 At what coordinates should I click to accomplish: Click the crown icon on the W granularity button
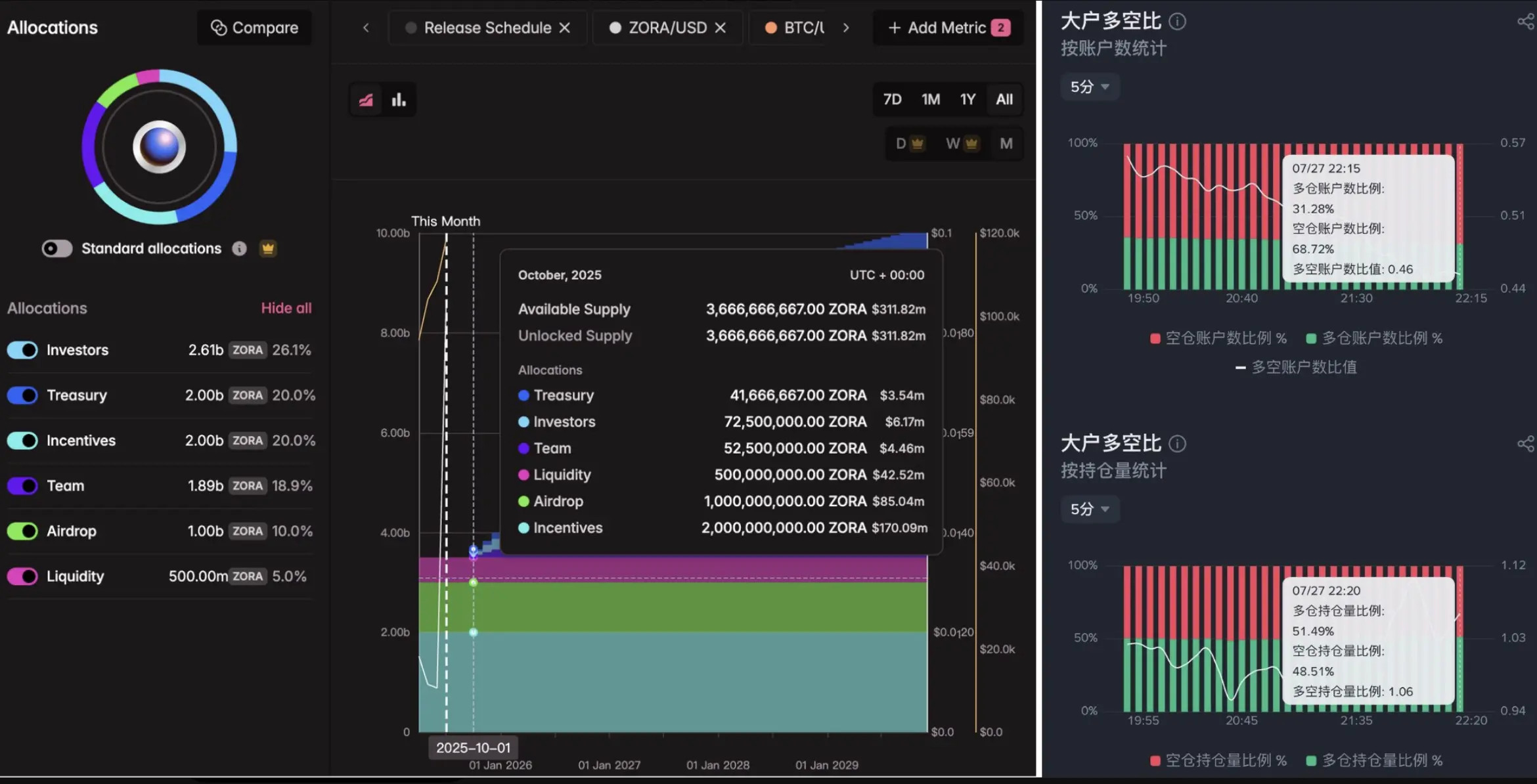click(x=971, y=143)
